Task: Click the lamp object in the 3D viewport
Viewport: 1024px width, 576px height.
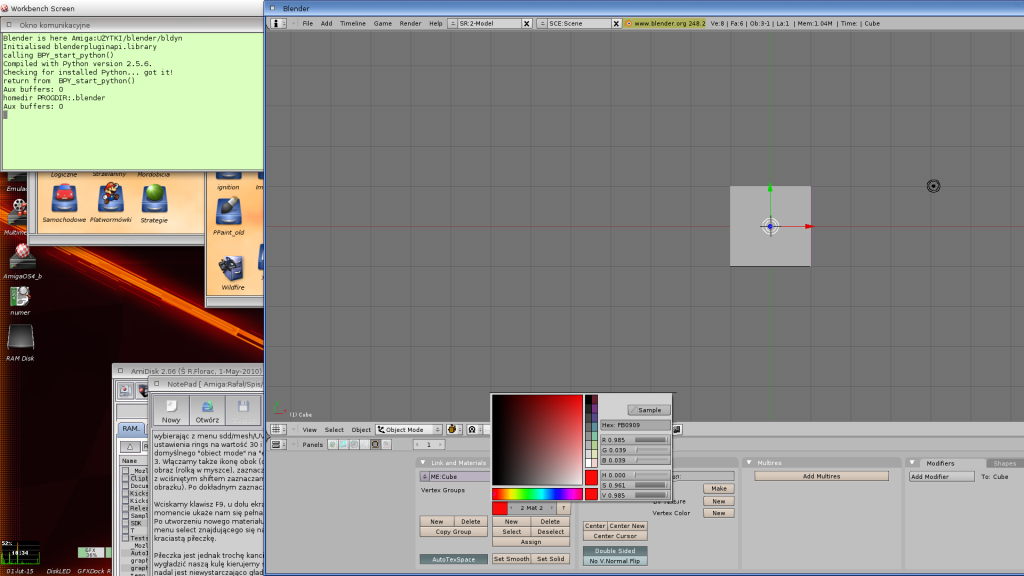Action: (x=933, y=186)
